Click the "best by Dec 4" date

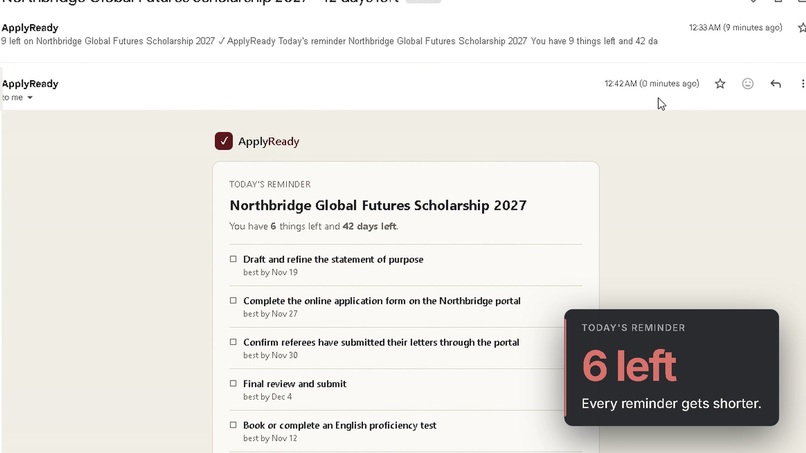(x=267, y=397)
